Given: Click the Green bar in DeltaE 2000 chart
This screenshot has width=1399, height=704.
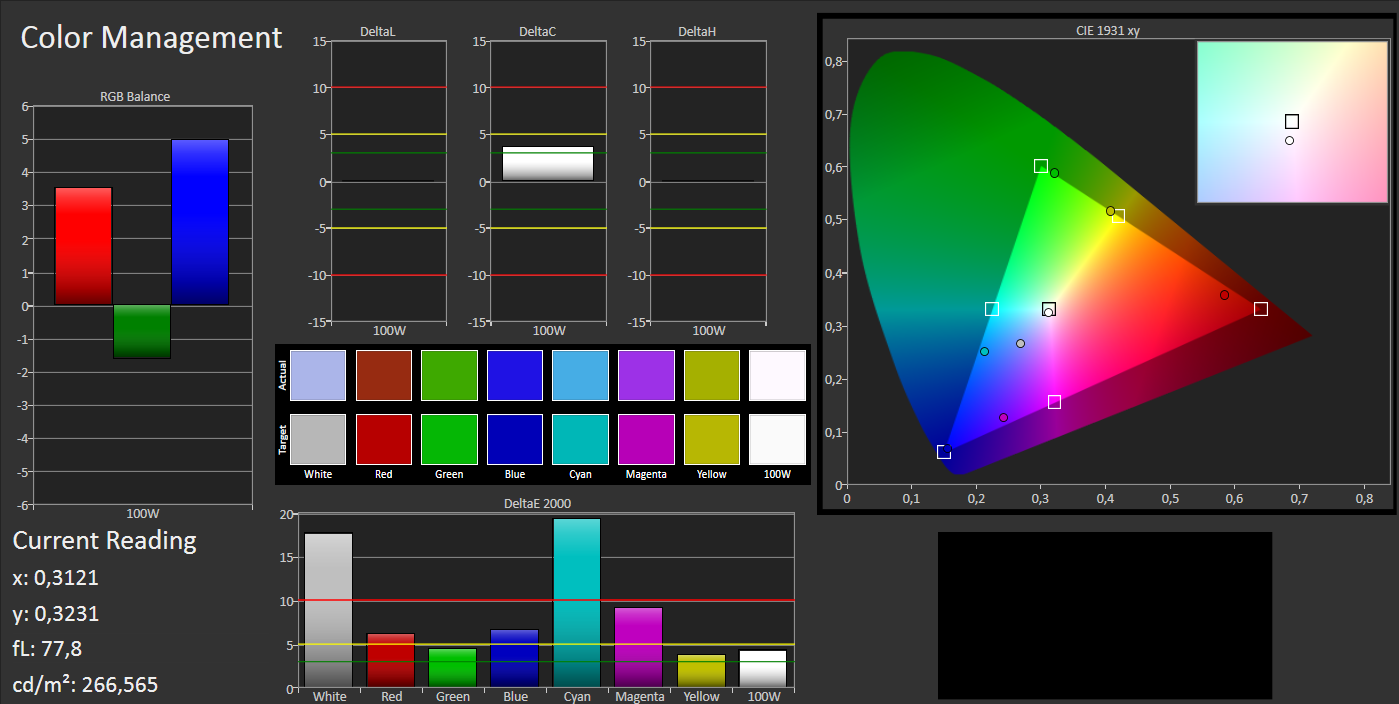Looking at the screenshot, I should coord(453,668).
